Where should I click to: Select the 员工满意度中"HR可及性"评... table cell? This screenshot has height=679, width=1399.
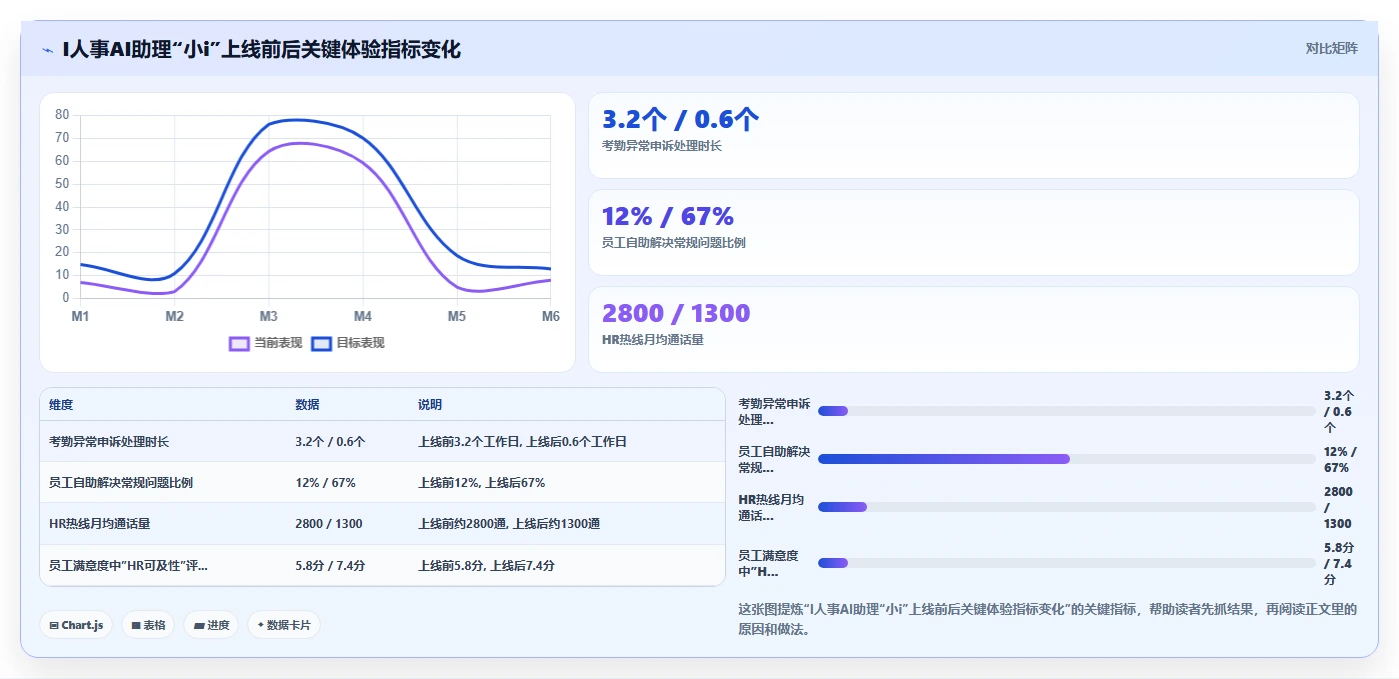click(x=128, y=566)
